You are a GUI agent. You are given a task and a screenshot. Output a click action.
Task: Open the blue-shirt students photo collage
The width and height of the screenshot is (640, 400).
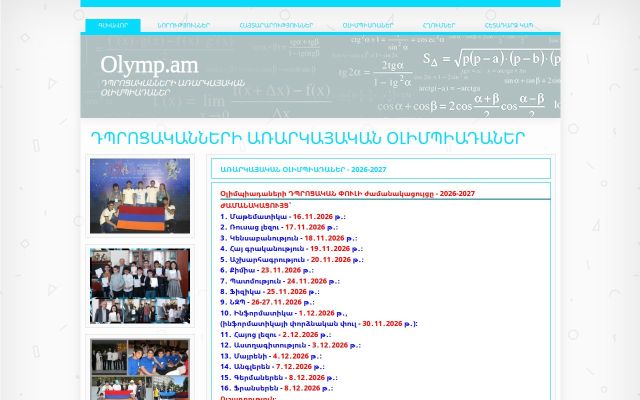(140, 369)
